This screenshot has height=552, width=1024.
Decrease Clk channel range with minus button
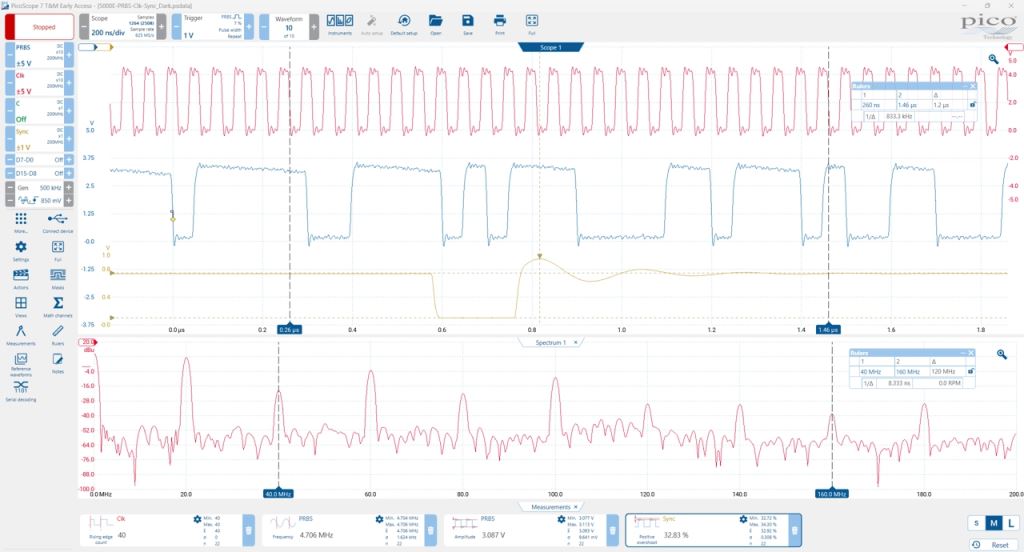(x=9, y=84)
